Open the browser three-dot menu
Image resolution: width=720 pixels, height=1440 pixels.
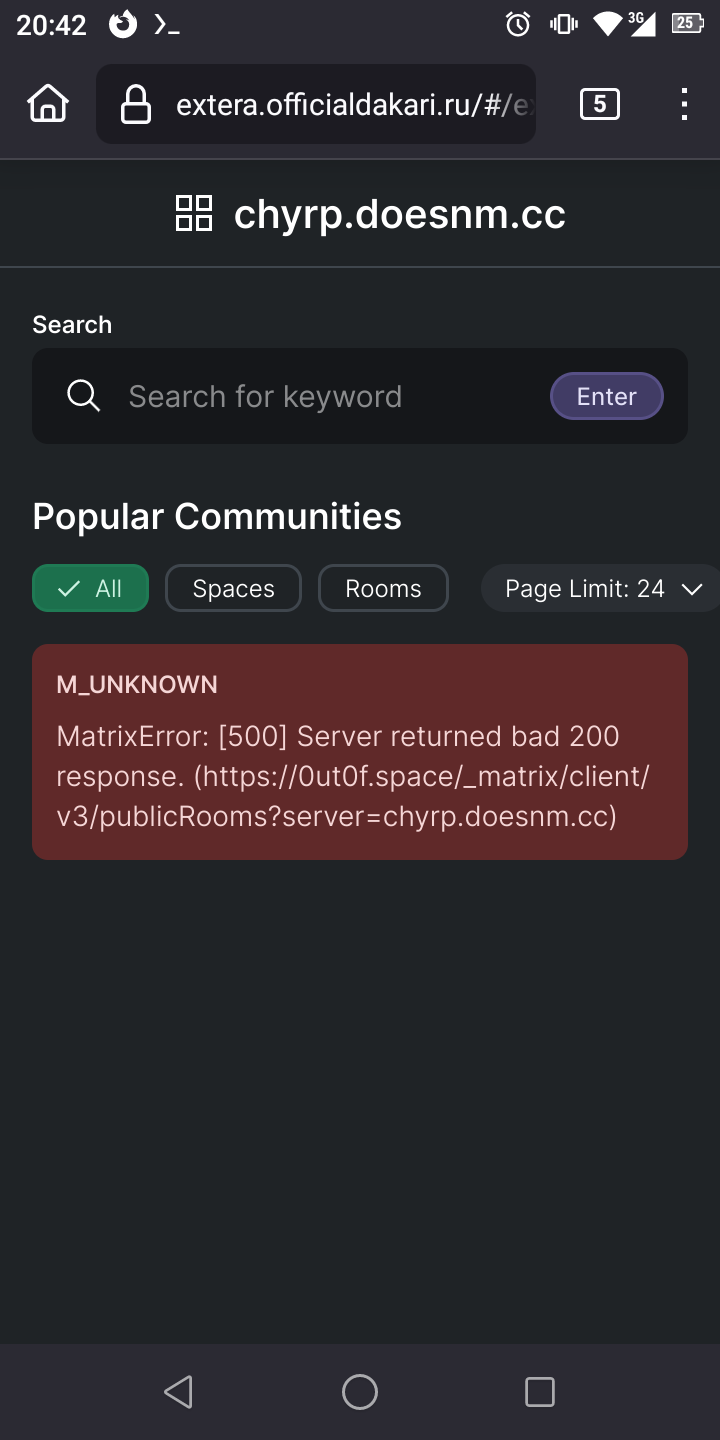click(x=684, y=104)
